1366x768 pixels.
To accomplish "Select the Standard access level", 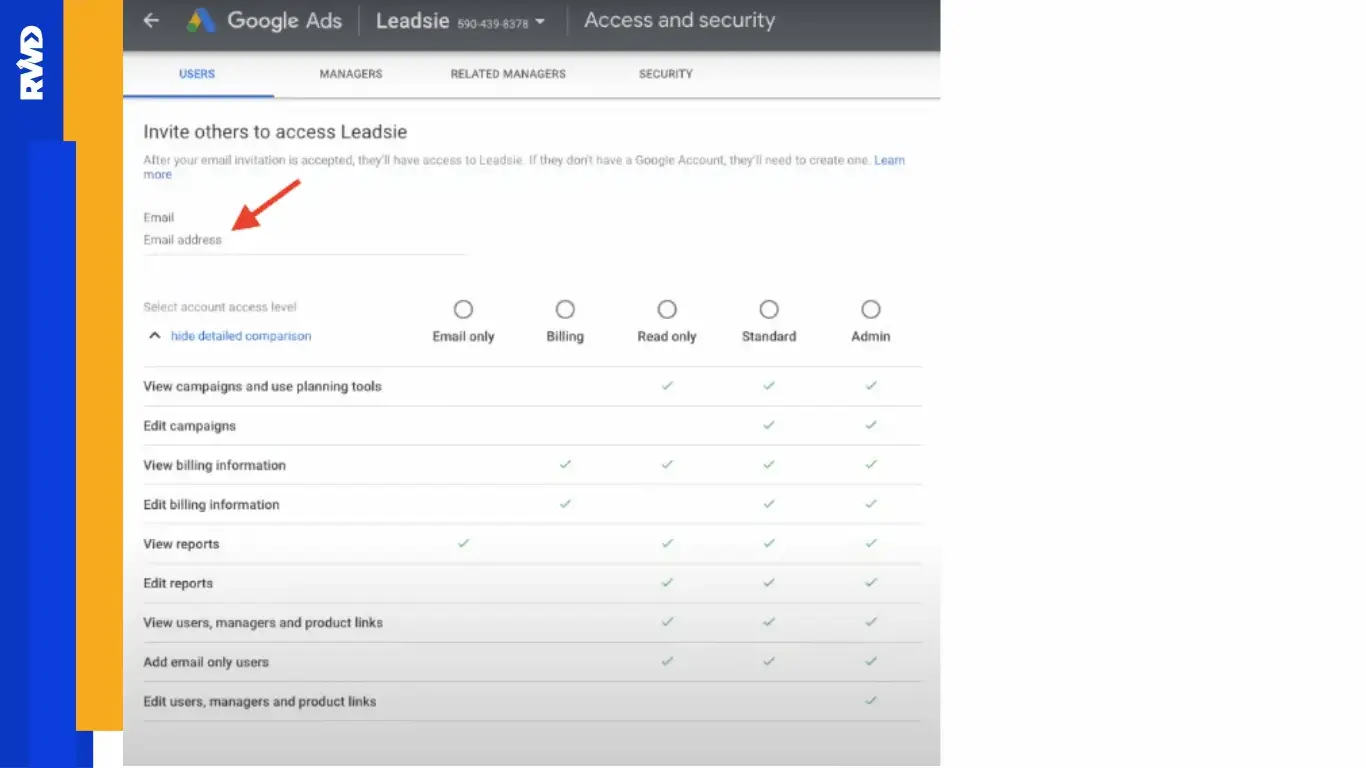I will (x=768, y=309).
